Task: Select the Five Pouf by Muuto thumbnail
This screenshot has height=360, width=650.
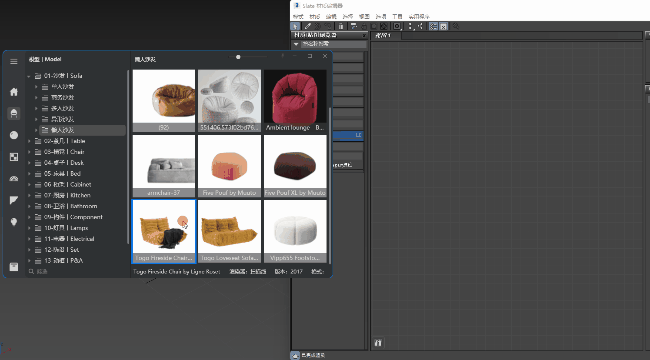Action: pos(229,166)
